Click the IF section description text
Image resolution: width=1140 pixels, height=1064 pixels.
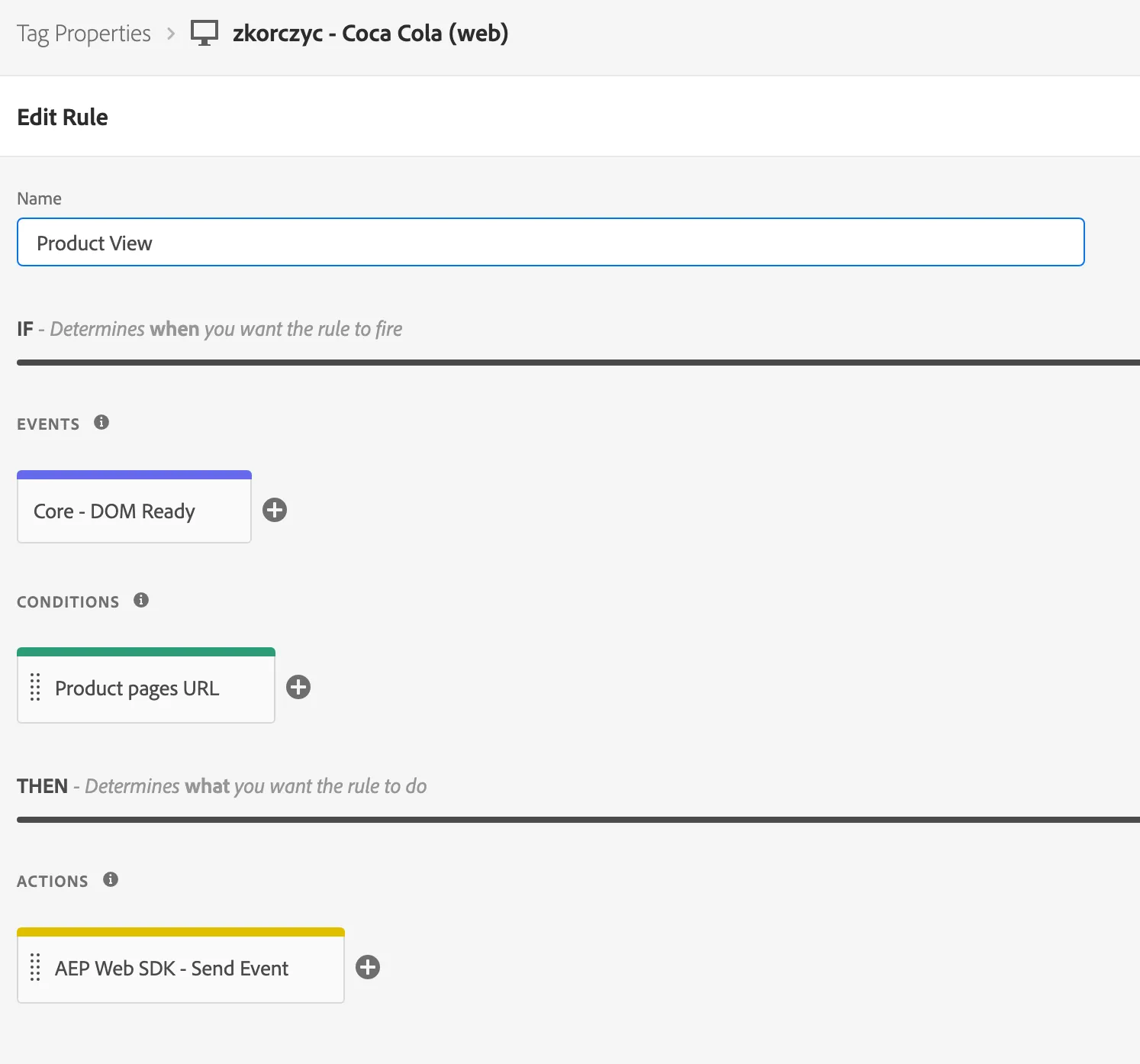(x=226, y=329)
